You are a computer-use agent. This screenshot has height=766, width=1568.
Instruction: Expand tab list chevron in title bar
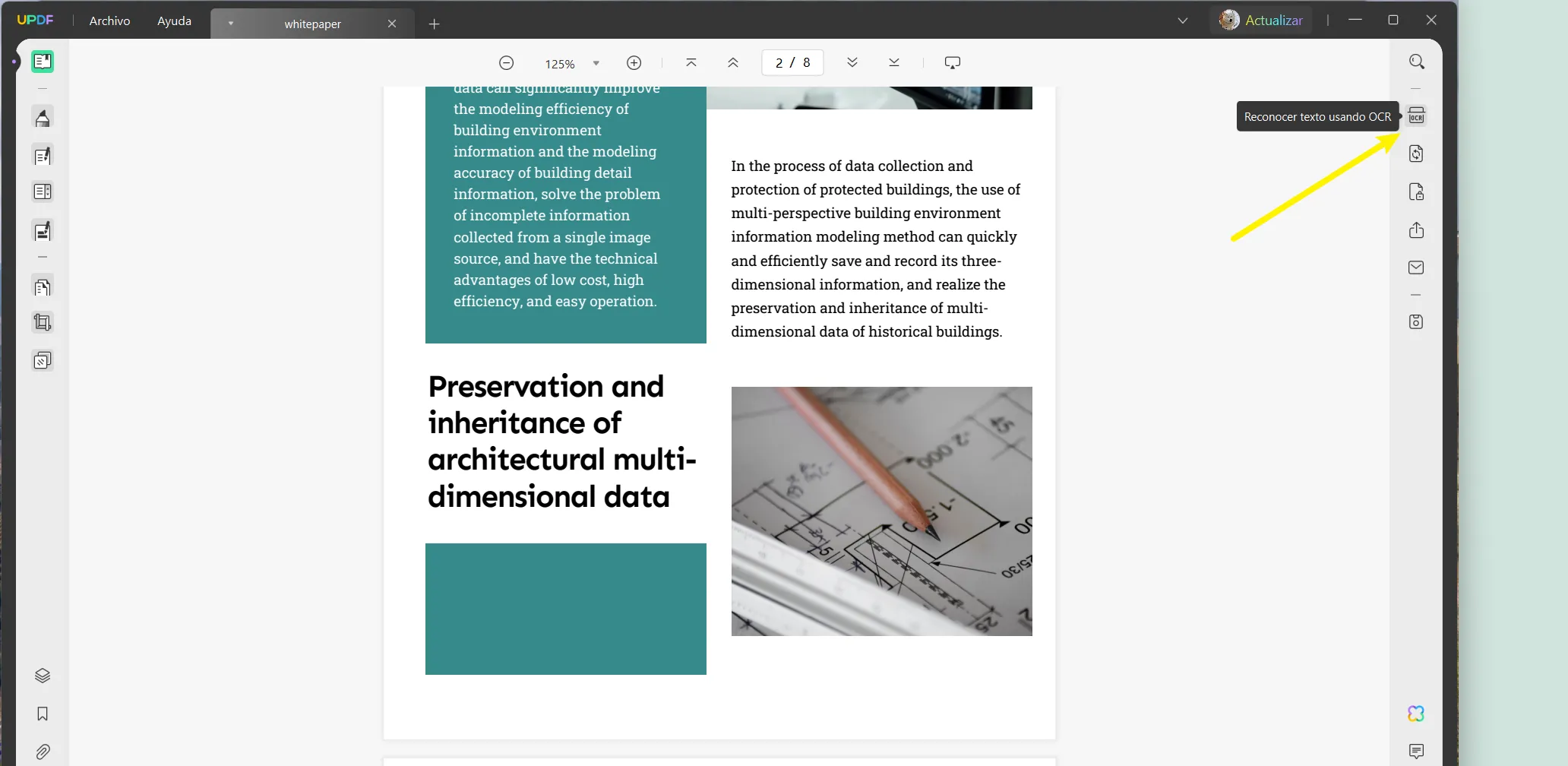click(1183, 21)
